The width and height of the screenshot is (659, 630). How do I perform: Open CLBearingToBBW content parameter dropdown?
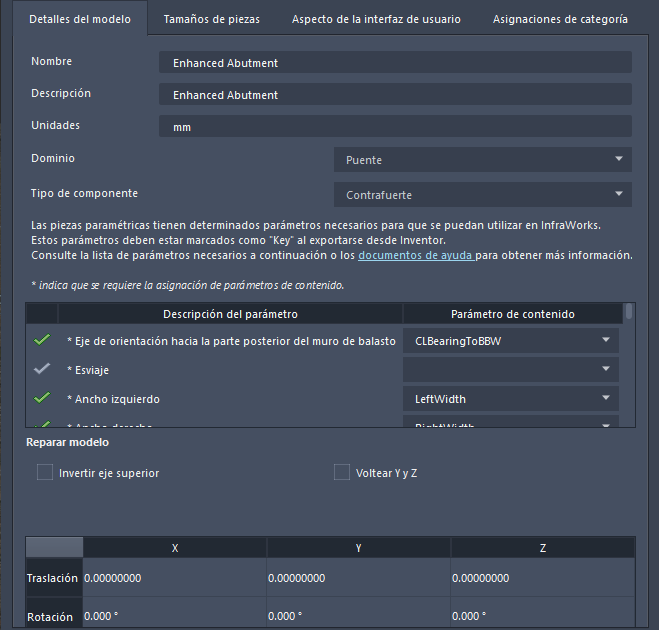[x=511, y=341]
